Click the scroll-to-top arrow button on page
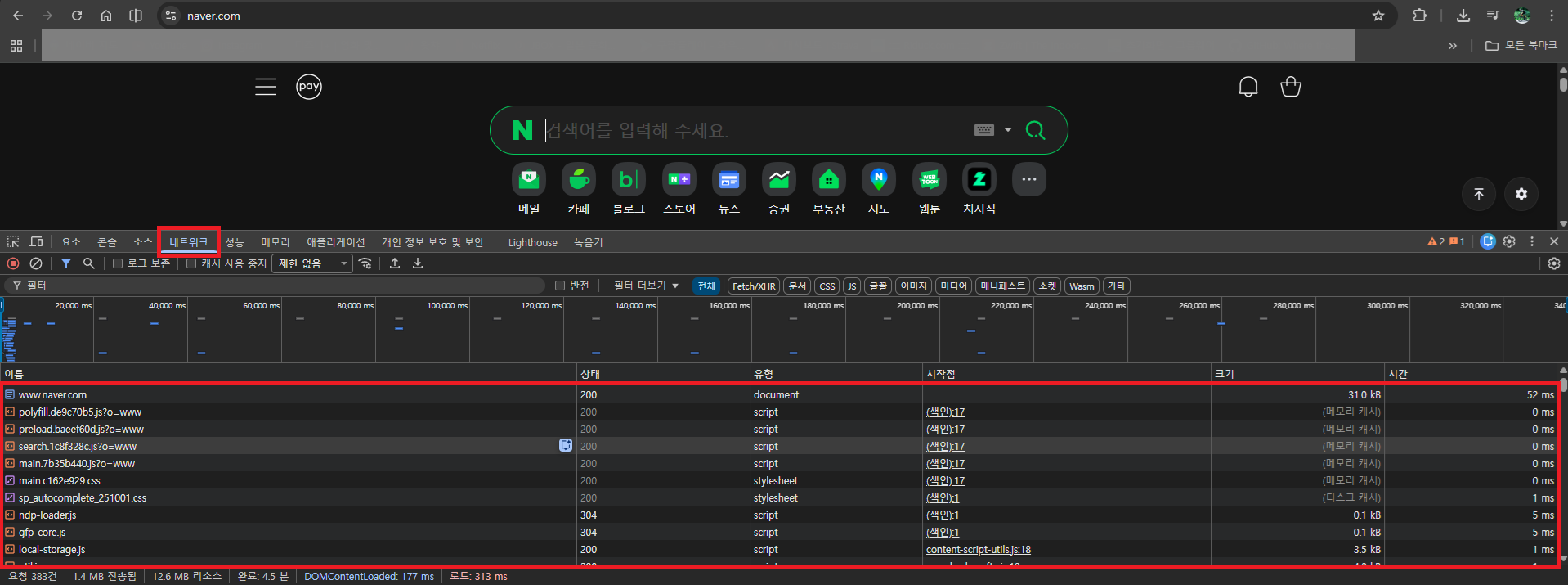 1479,194
